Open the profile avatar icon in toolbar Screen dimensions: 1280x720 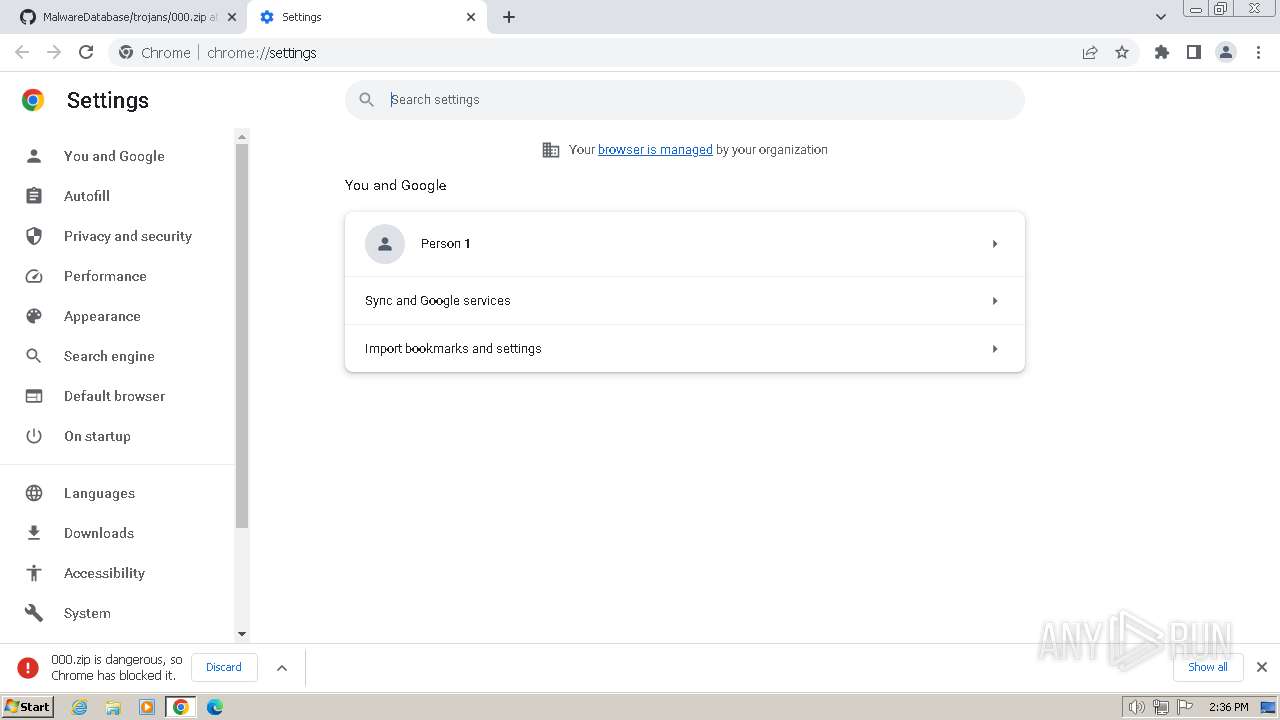[x=1226, y=52]
